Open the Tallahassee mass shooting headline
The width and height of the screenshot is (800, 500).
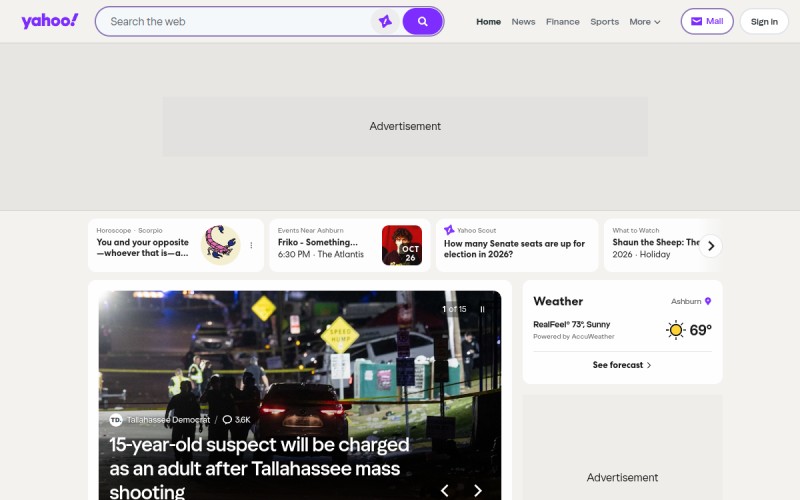click(259, 467)
